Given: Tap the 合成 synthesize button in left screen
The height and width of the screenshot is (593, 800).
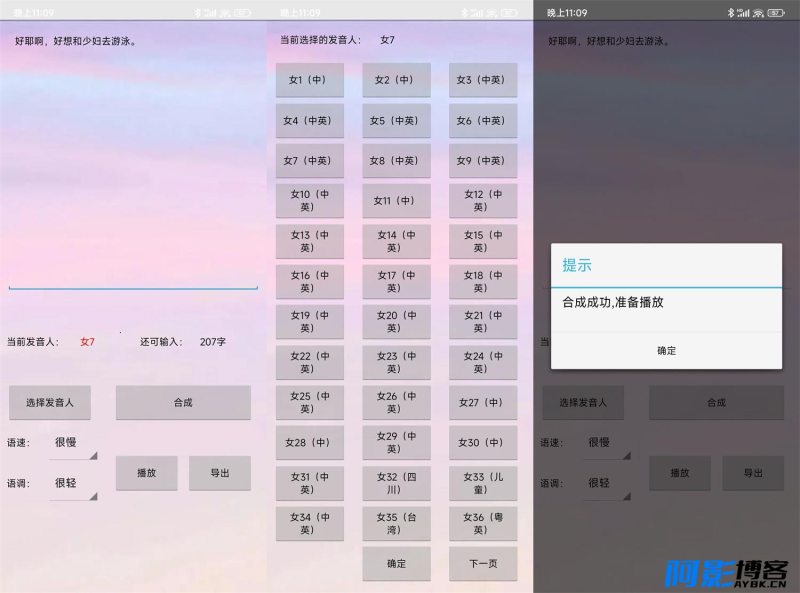Looking at the screenshot, I should coord(183,403).
